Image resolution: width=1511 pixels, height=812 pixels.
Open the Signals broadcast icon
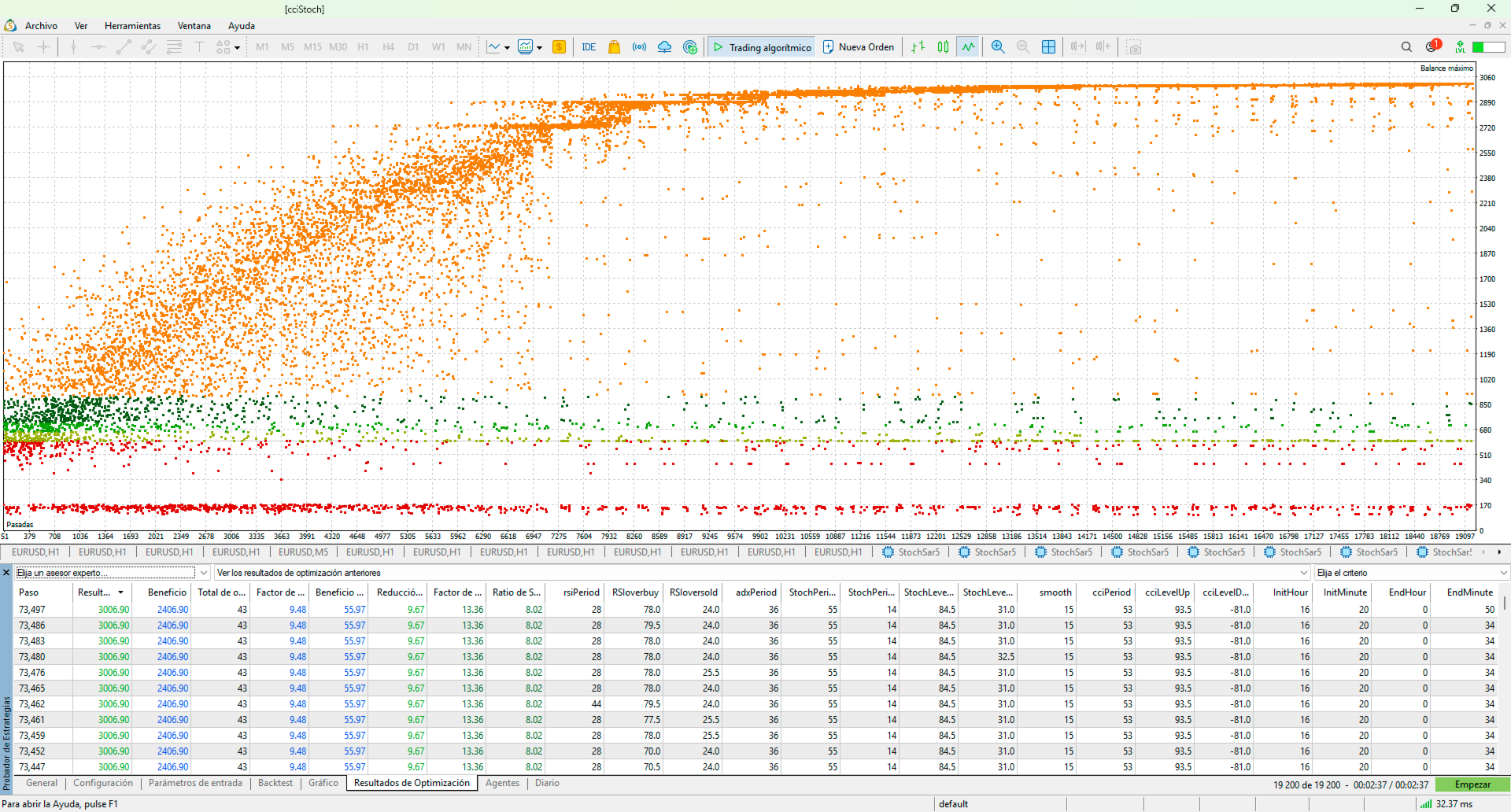pos(639,47)
